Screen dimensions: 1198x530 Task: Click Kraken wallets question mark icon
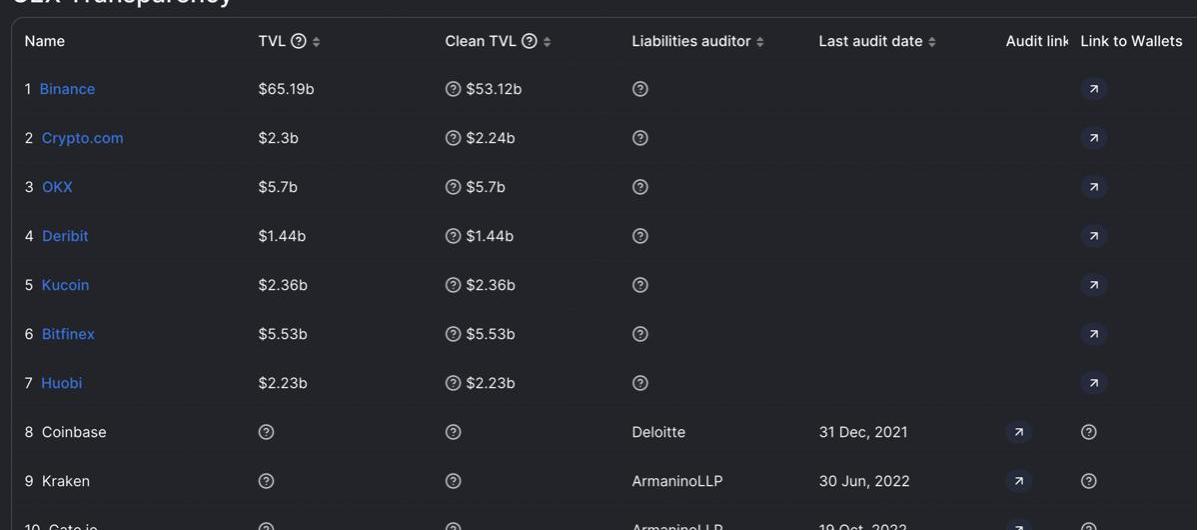tap(1089, 481)
